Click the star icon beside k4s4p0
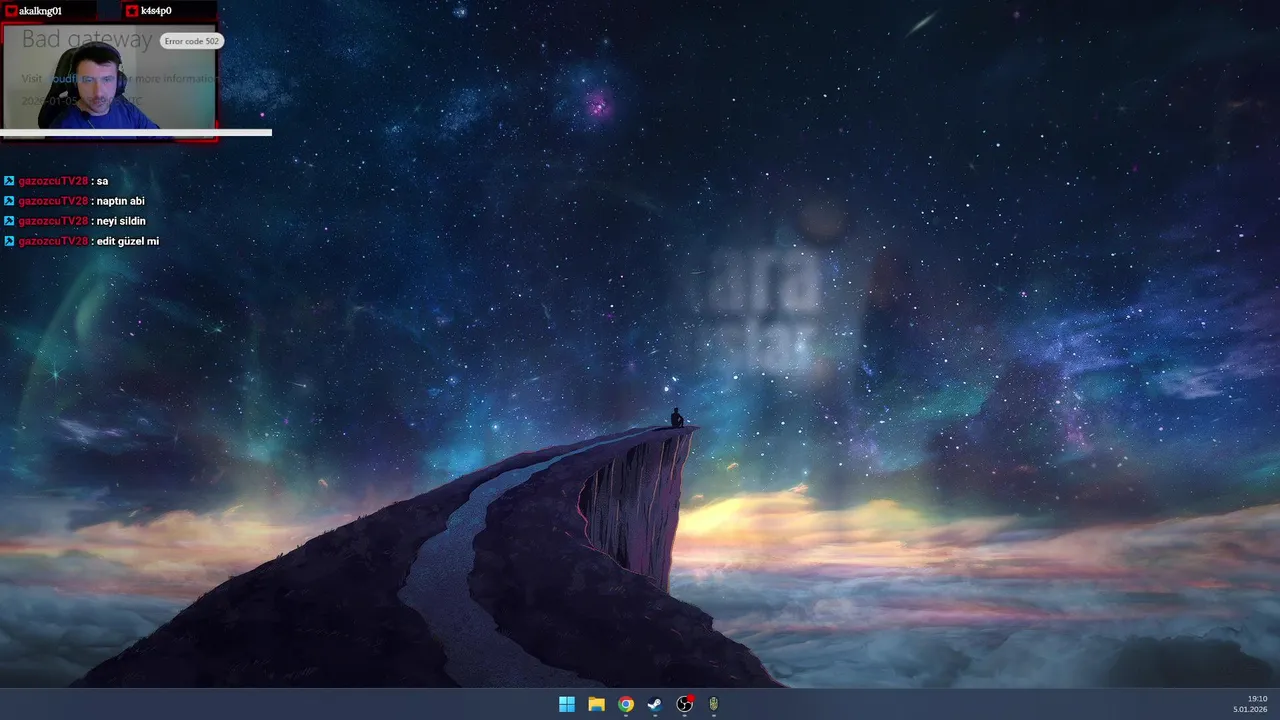 pos(133,11)
